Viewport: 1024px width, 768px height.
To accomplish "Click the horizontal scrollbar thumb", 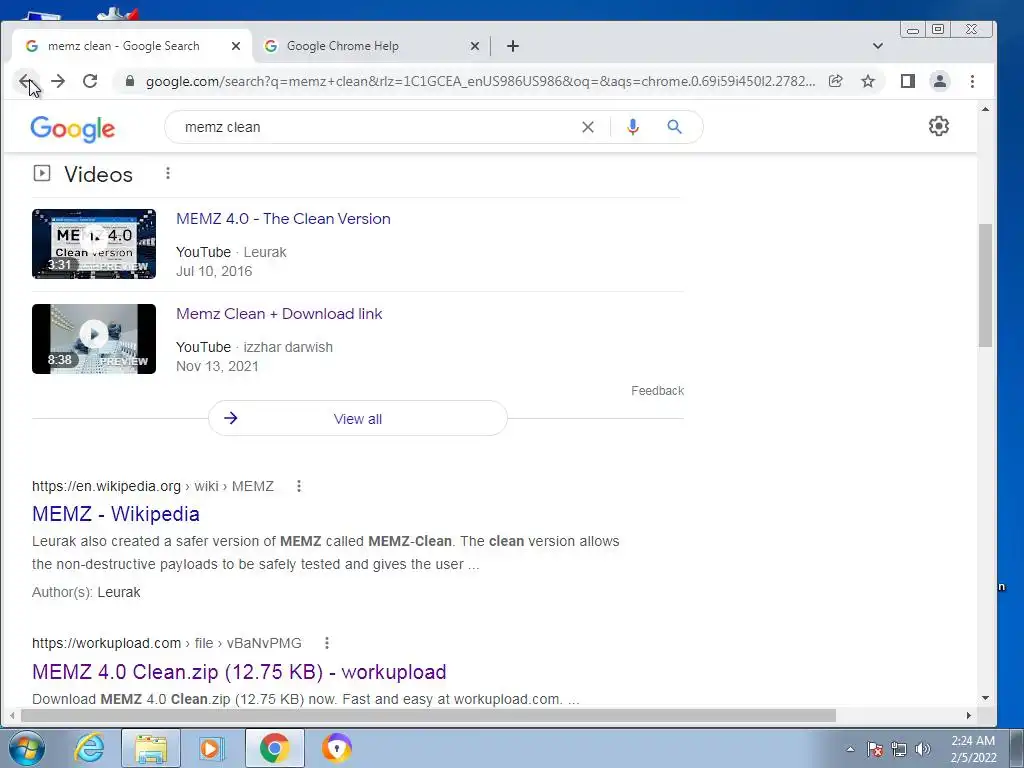I will click(x=428, y=716).
